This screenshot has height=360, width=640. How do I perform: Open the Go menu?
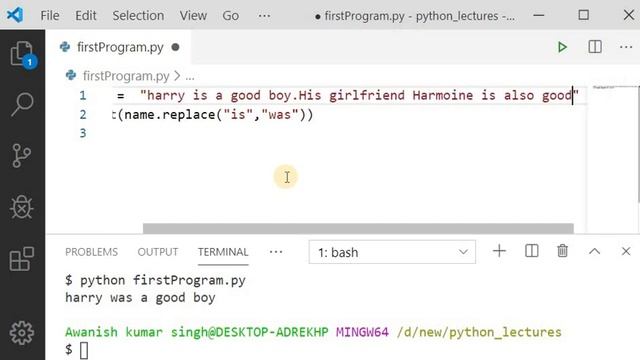point(231,16)
